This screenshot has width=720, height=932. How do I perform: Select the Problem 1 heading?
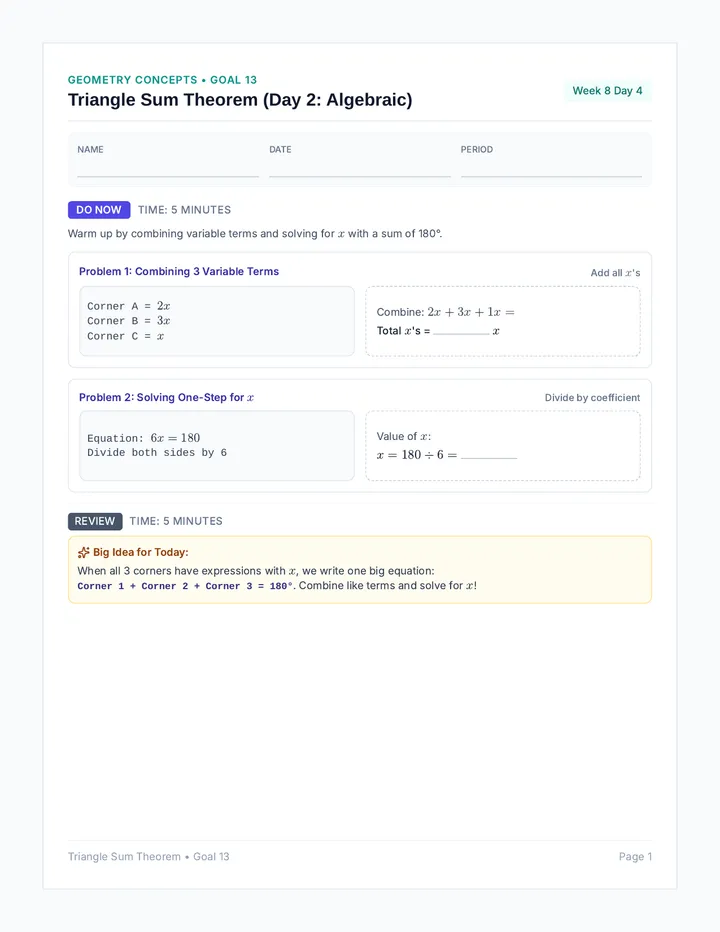tap(179, 272)
